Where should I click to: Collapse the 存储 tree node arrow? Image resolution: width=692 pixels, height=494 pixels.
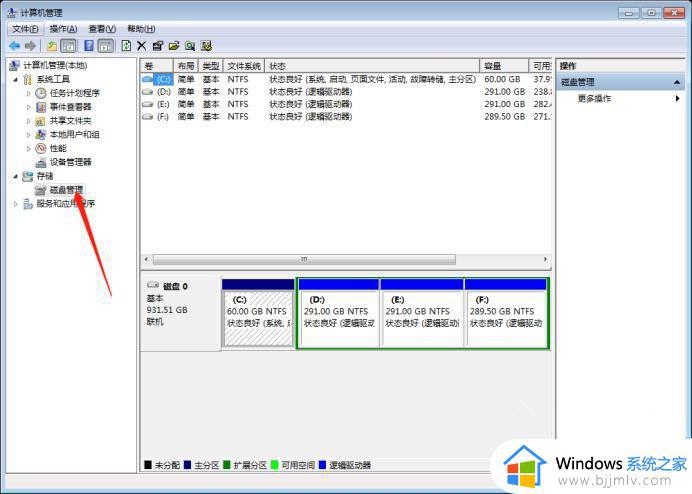tap(15, 176)
